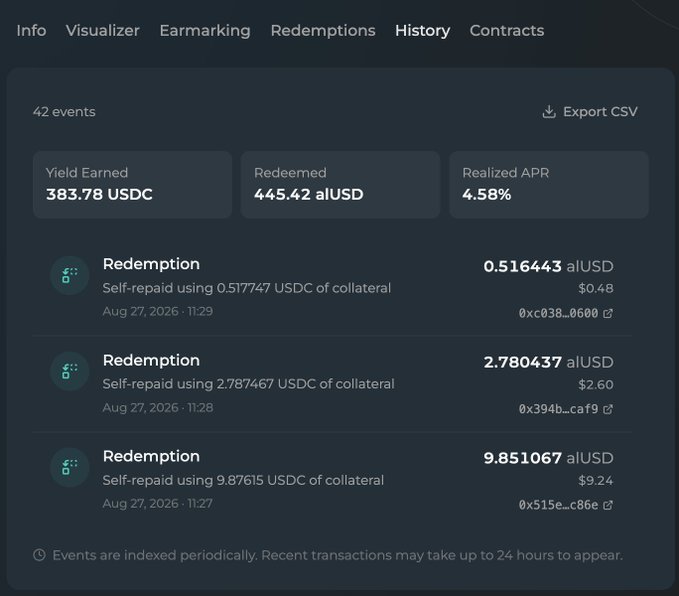679x596 pixels.
Task: Click the dollar value '$9.24'
Action: pyautogui.click(x=596, y=481)
